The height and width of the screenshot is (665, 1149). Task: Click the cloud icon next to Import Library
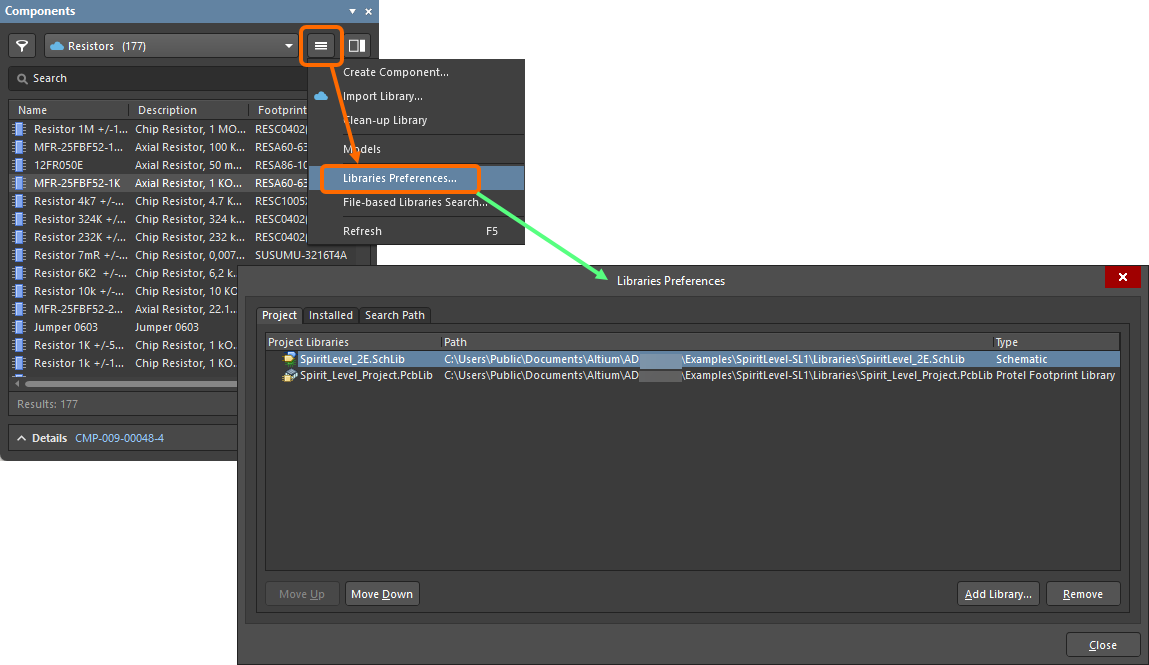(322, 96)
